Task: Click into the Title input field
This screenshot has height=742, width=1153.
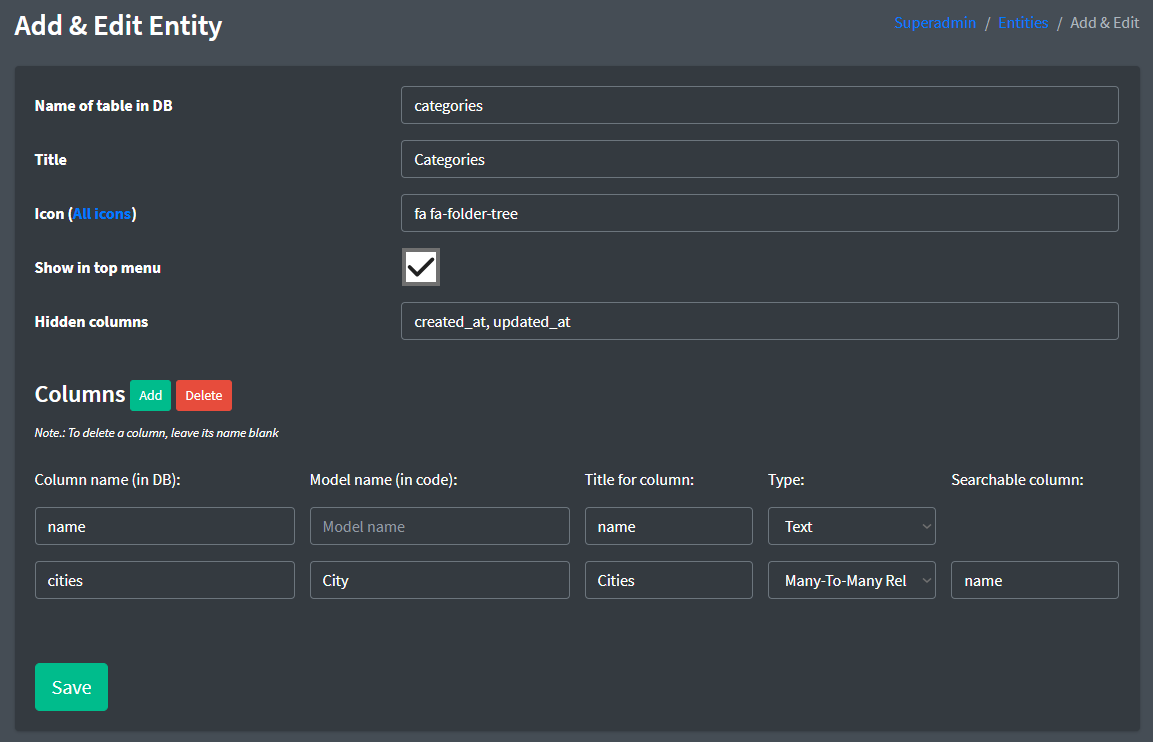Action: pos(759,159)
